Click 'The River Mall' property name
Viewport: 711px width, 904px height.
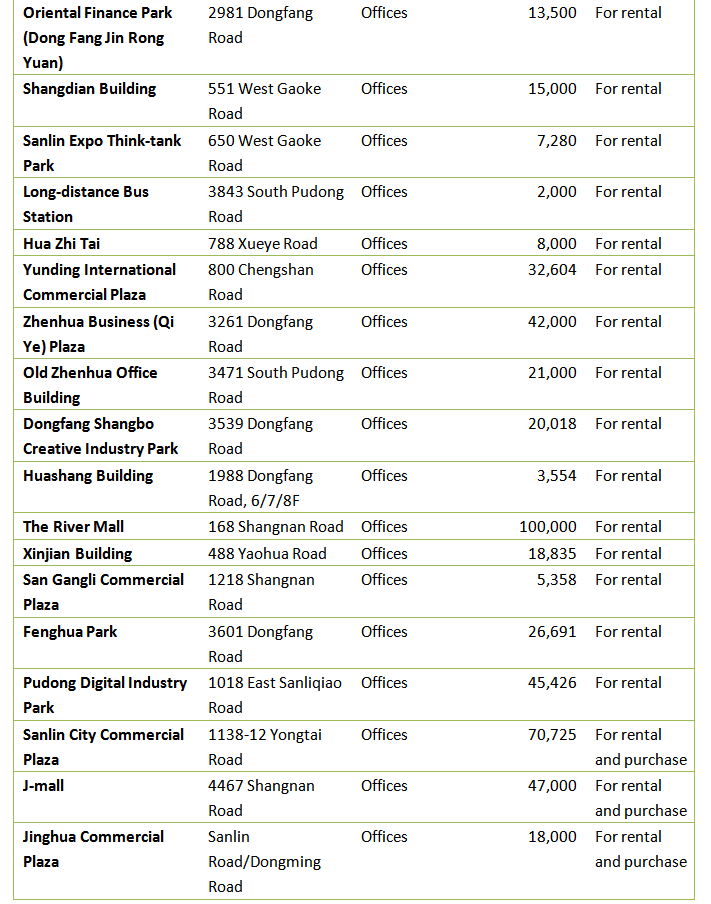(74, 527)
